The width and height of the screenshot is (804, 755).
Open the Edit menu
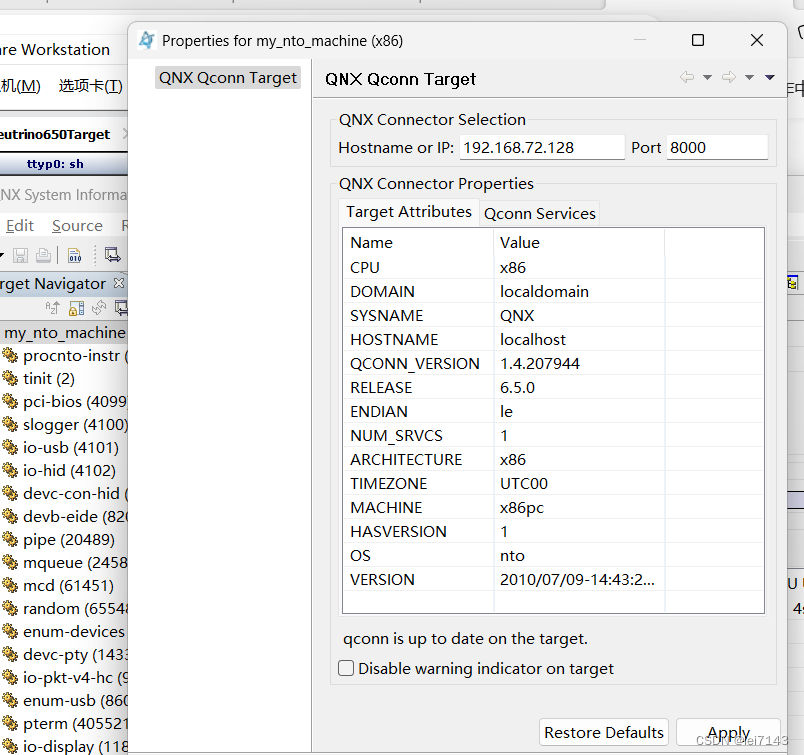pos(19,225)
